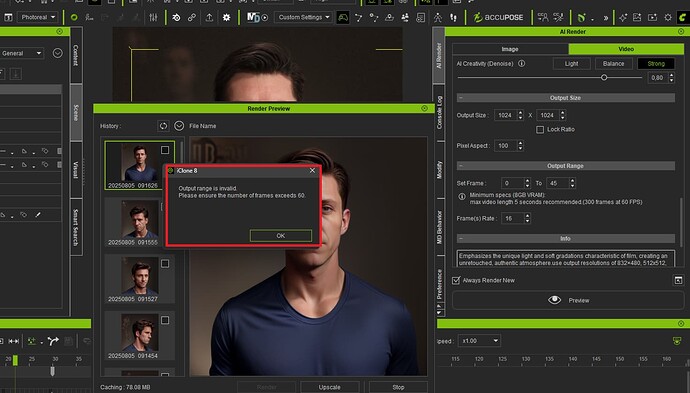Image resolution: width=690 pixels, height=393 pixels.
Task: Click the AccuPose toolbar button
Action: click(499, 18)
